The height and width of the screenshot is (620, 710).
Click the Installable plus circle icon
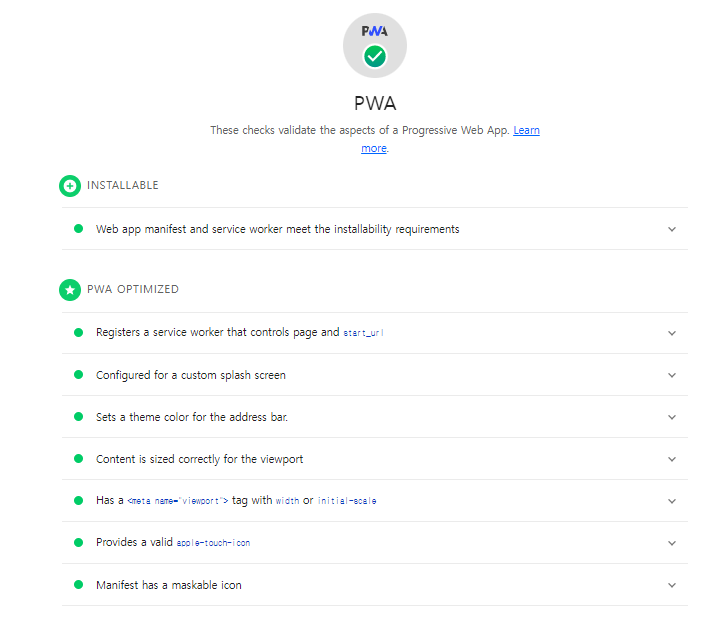tap(70, 186)
